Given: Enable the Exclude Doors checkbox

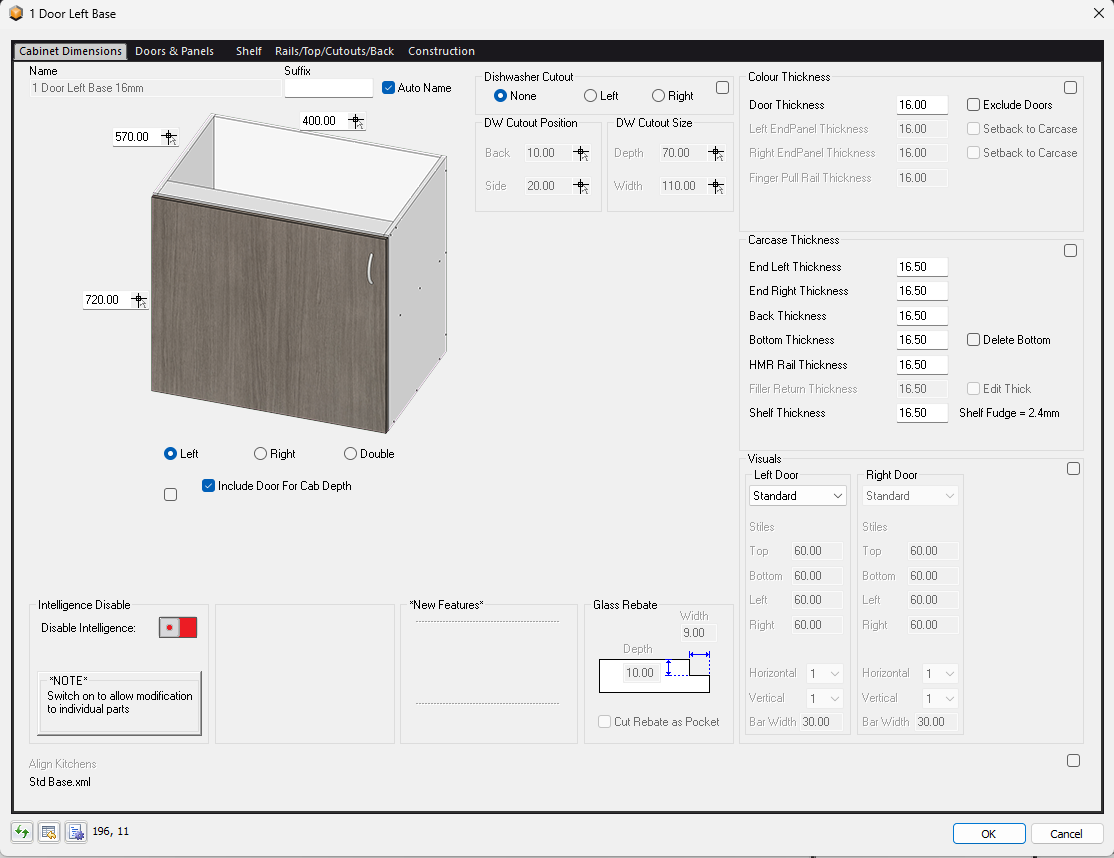Looking at the screenshot, I should coord(973,105).
